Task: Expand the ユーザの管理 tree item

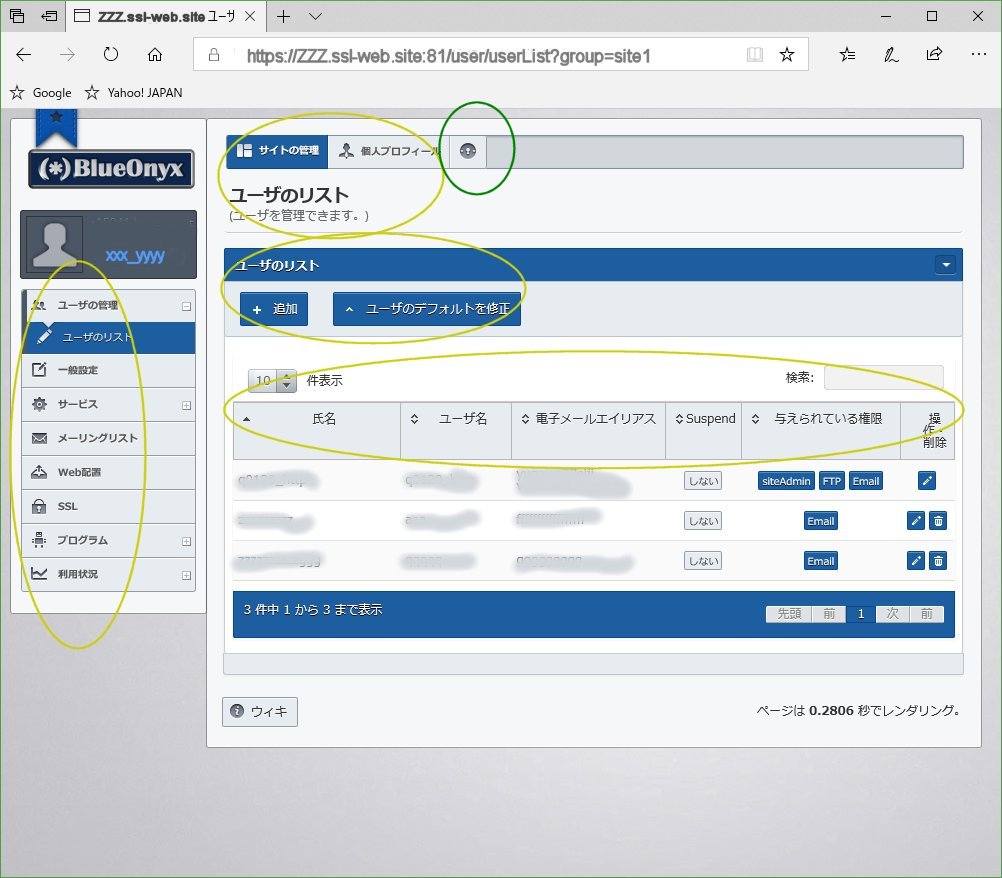Action: click(x=184, y=305)
